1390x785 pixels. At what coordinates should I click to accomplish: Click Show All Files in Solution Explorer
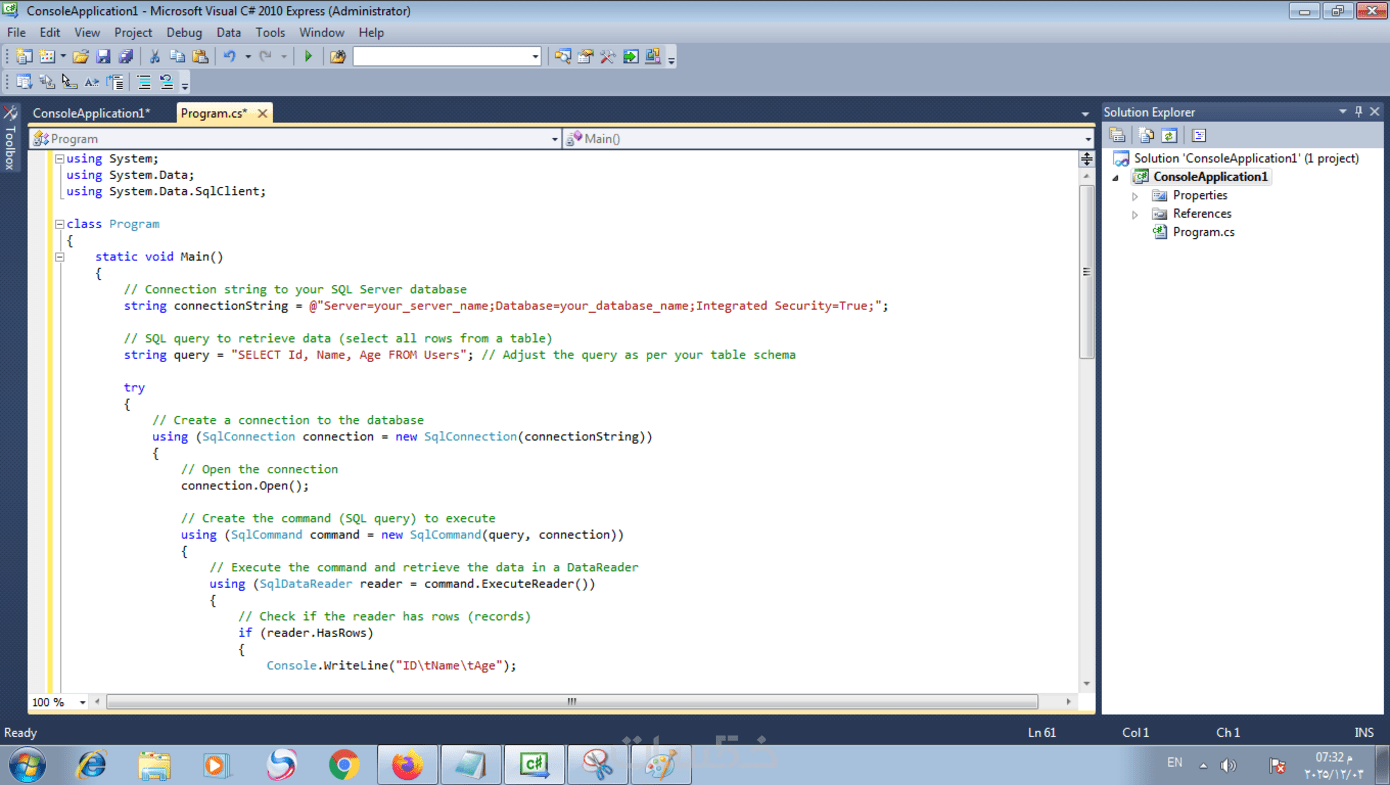[1146, 135]
